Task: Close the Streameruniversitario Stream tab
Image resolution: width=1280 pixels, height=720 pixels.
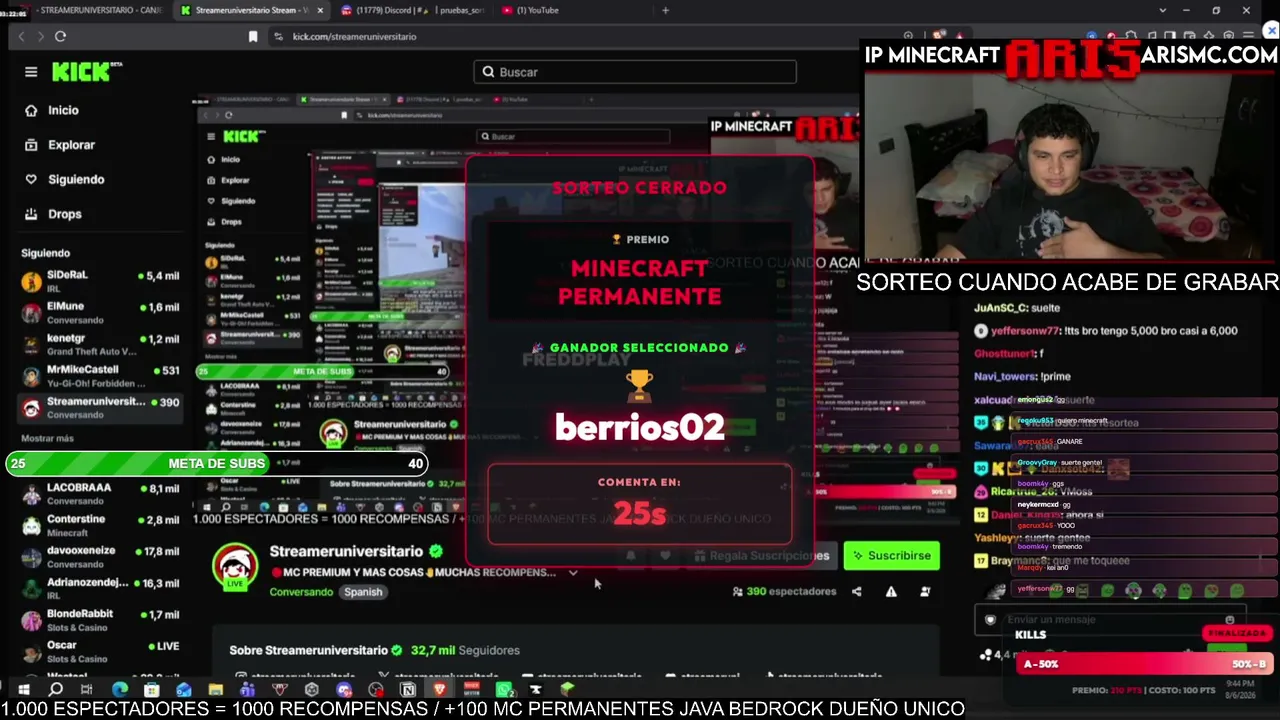Action: click(x=320, y=10)
